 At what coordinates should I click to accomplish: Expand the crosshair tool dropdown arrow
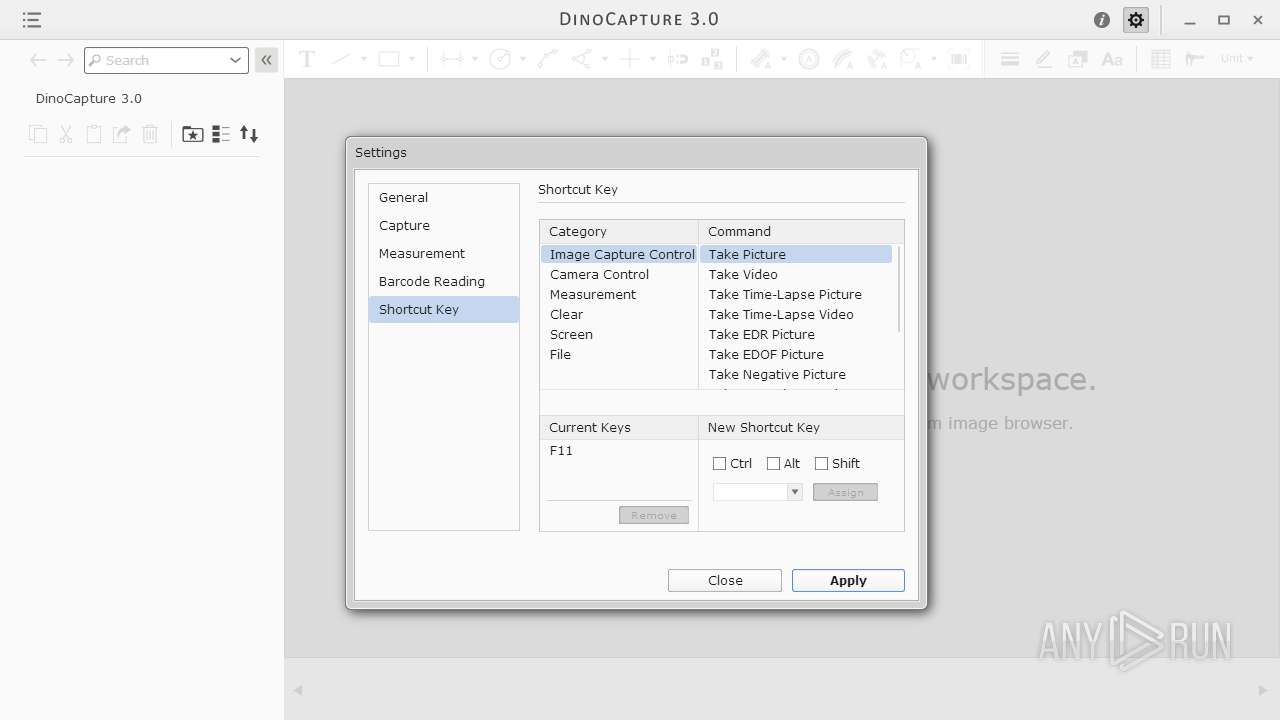click(x=652, y=59)
